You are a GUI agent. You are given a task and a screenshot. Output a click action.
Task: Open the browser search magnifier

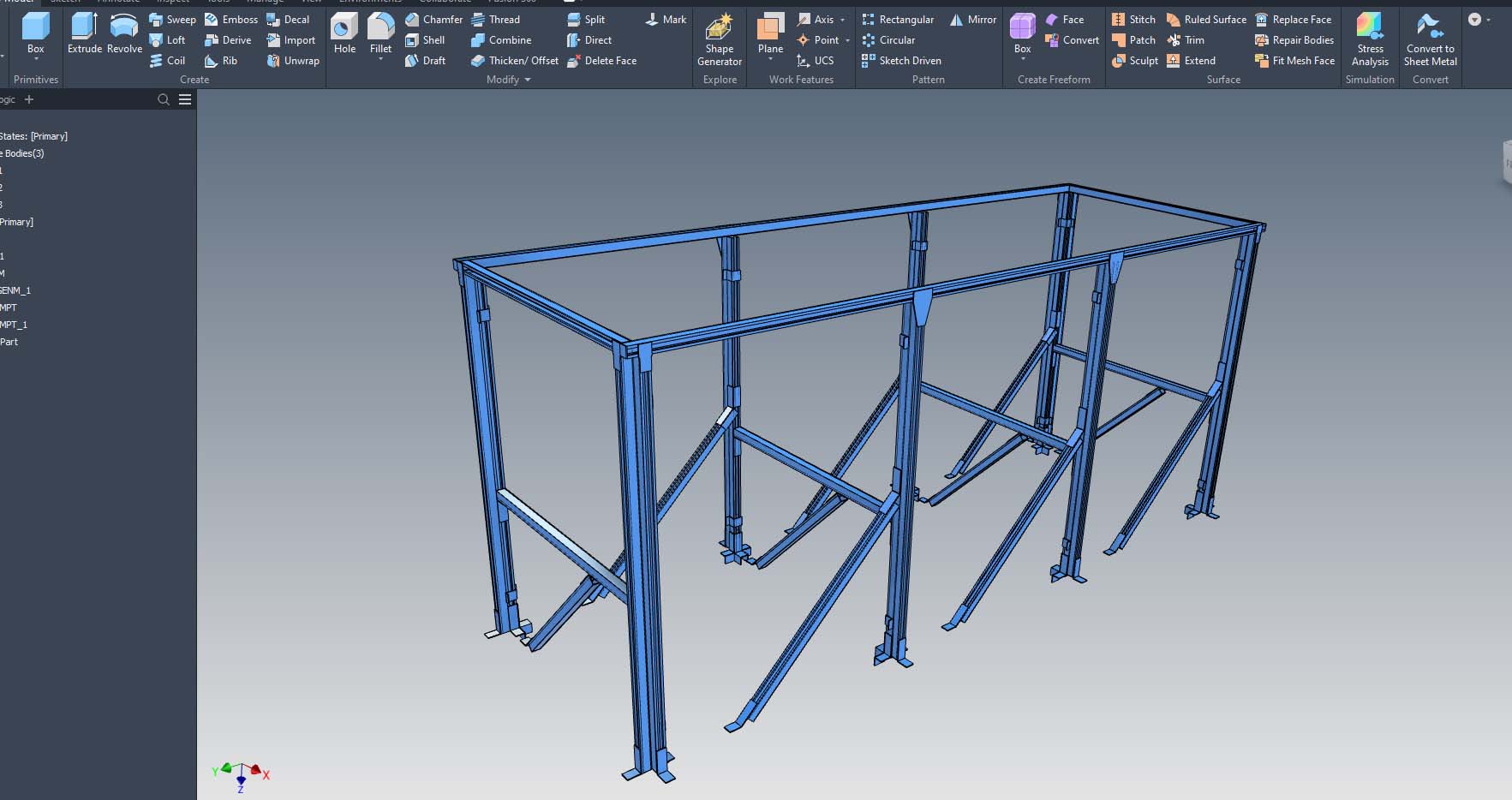click(163, 99)
